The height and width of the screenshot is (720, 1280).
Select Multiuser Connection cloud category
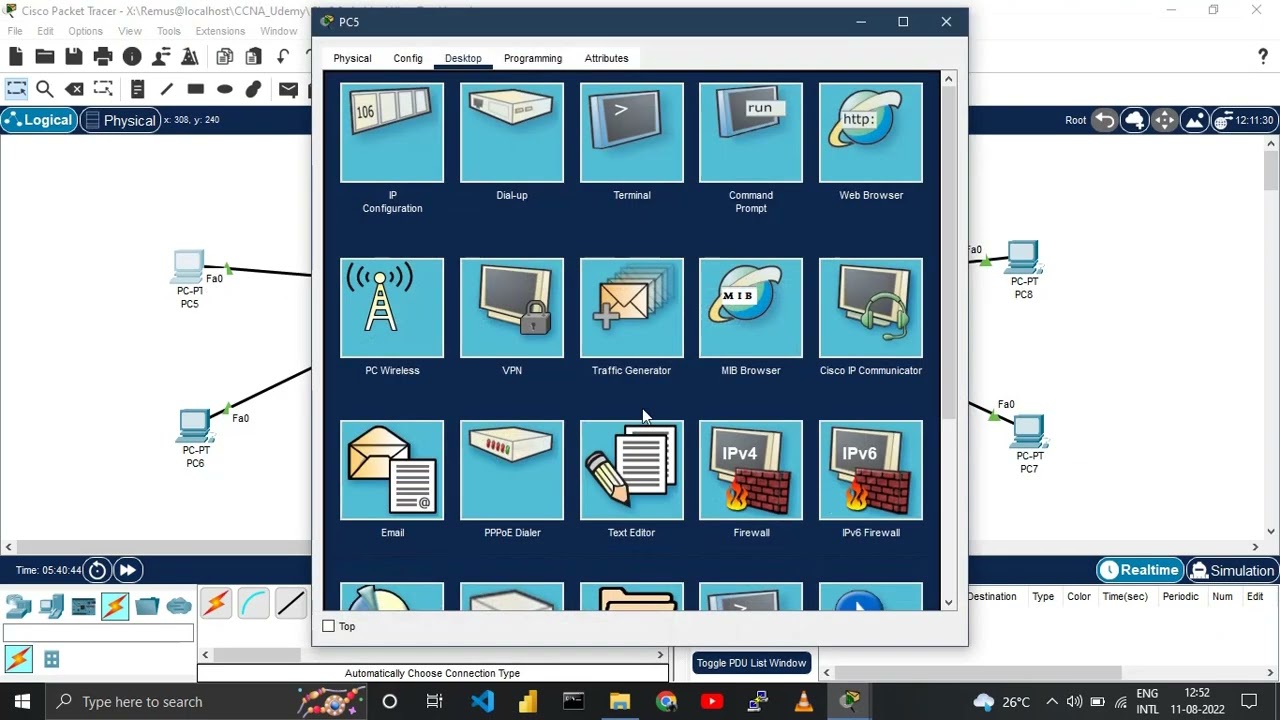tap(179, 606)
